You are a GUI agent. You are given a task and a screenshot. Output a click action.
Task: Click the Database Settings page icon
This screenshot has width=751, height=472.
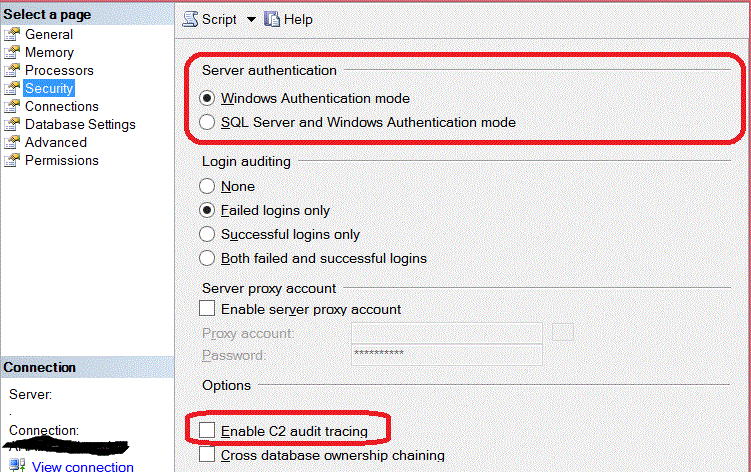12,125
